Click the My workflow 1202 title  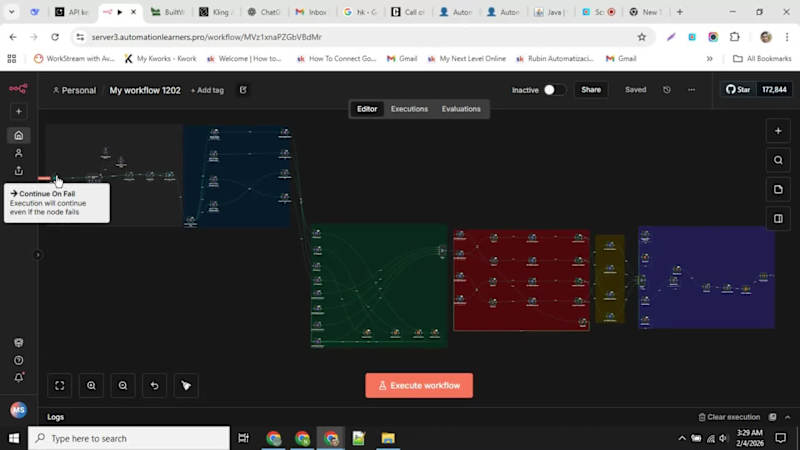[x=145, y=90]
